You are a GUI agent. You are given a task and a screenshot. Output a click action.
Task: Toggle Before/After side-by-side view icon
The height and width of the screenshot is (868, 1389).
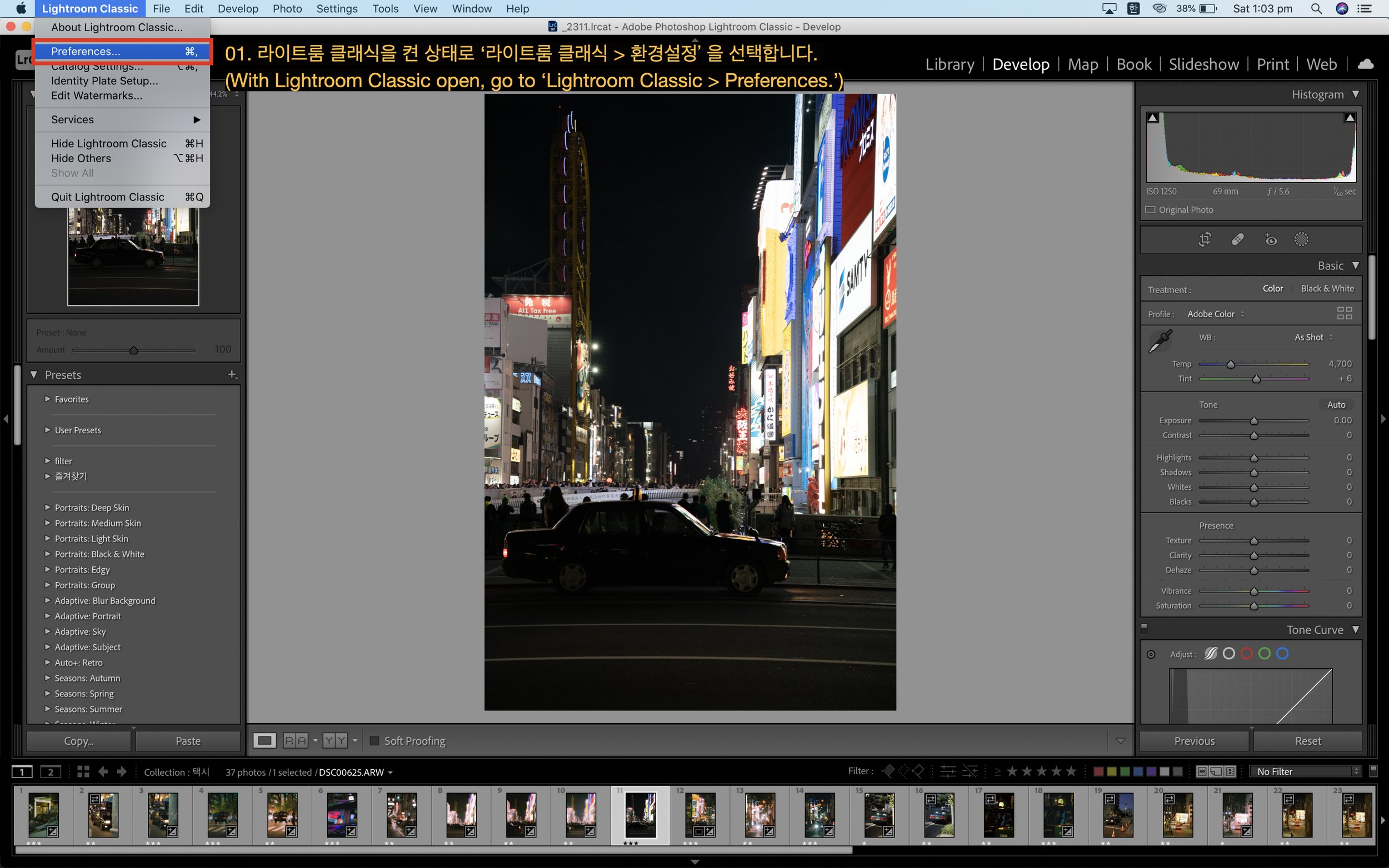[296, 741]
